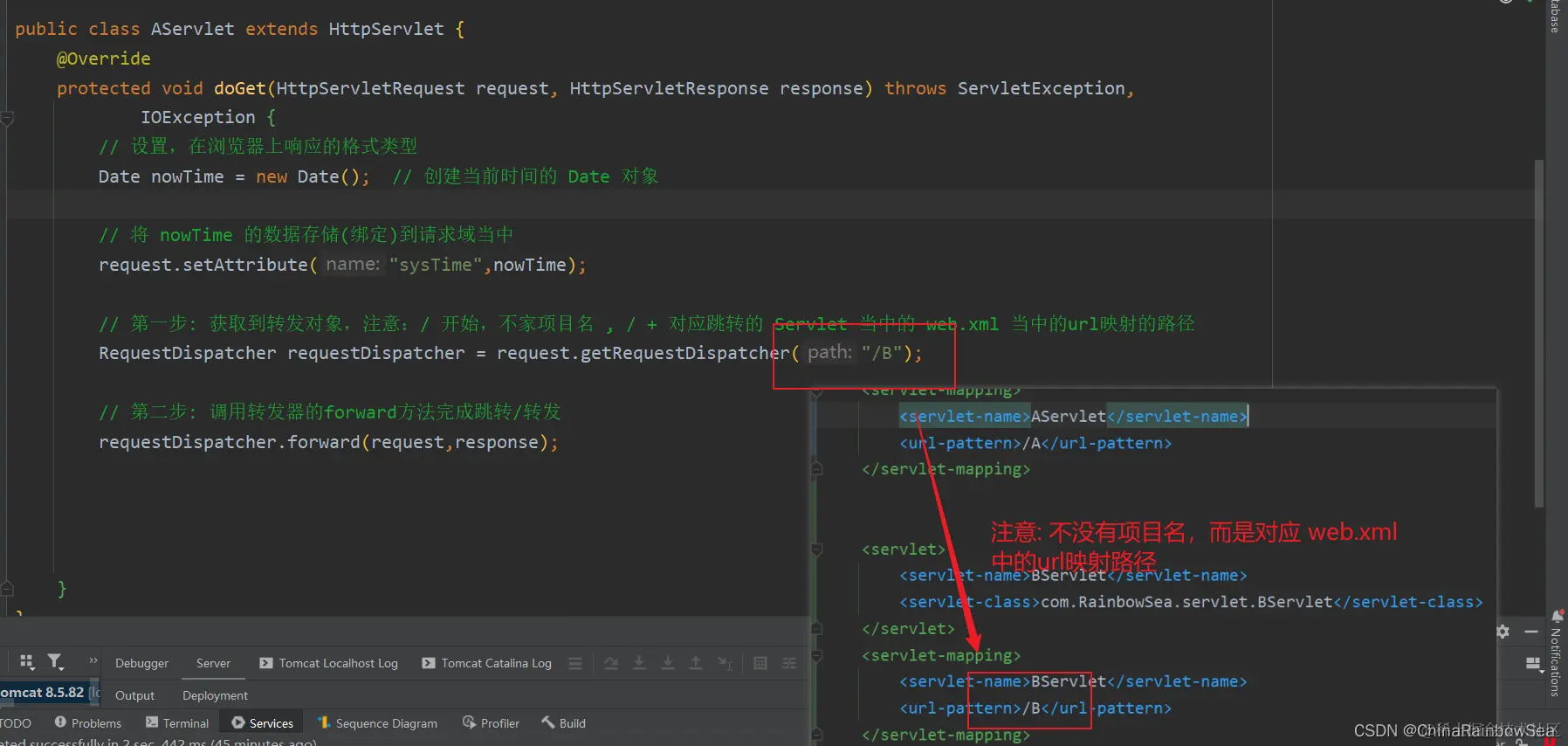This screenshot has width=1568, height=746.
Task: Select the Output sub-tab
Action: tap(134, 695)
